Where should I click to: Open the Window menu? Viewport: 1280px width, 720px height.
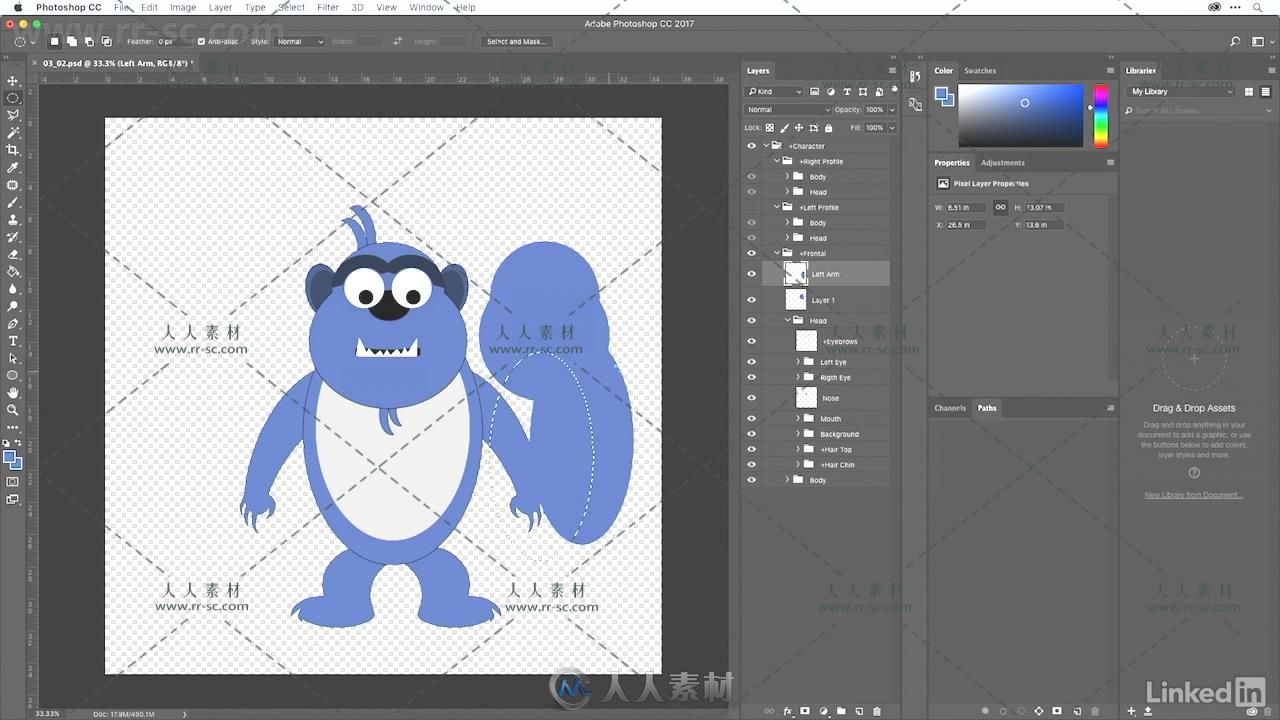click(426, 7)
